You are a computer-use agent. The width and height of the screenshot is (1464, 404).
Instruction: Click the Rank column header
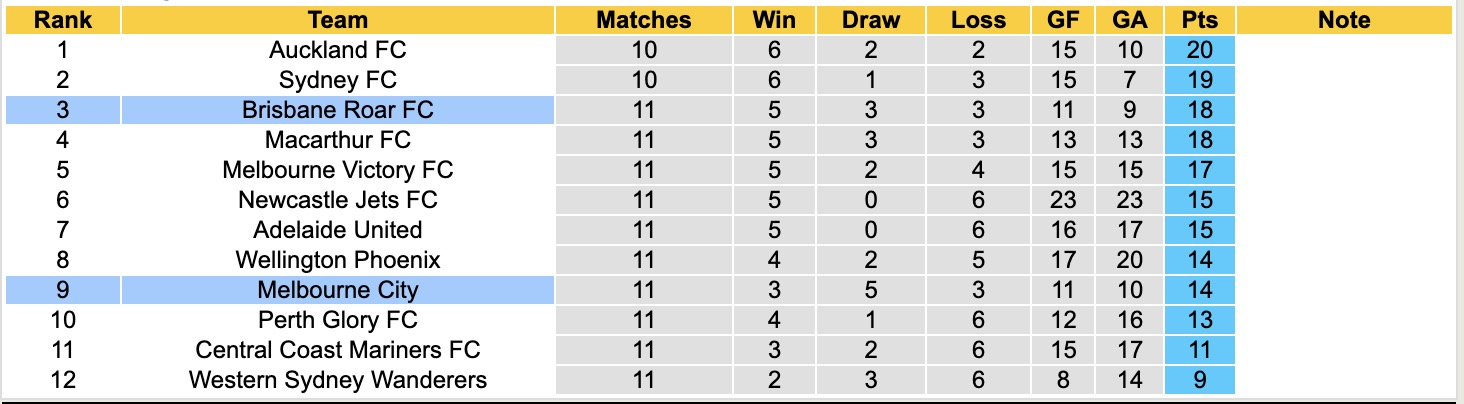[62, 20]
